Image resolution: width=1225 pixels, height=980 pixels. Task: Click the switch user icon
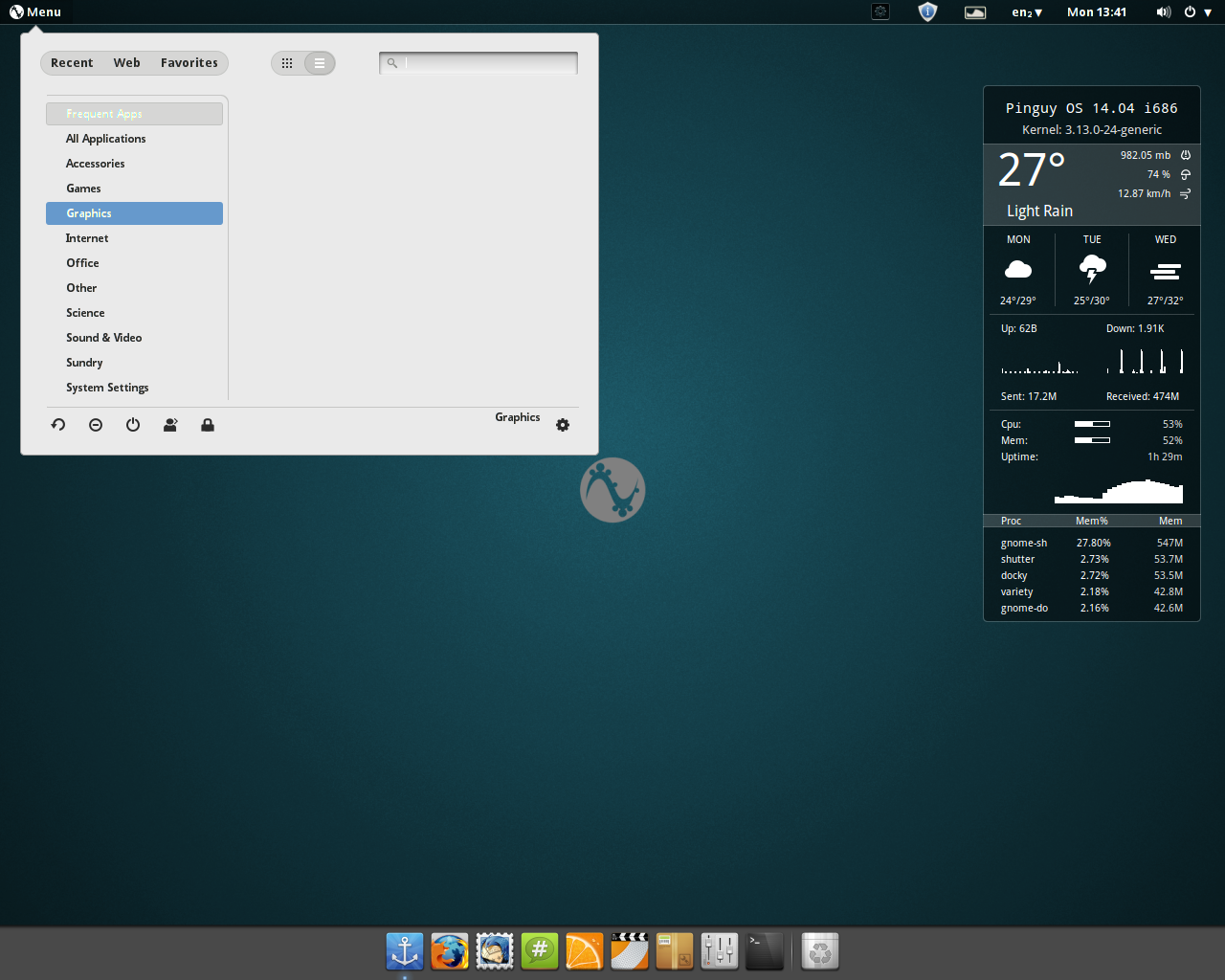170,425
